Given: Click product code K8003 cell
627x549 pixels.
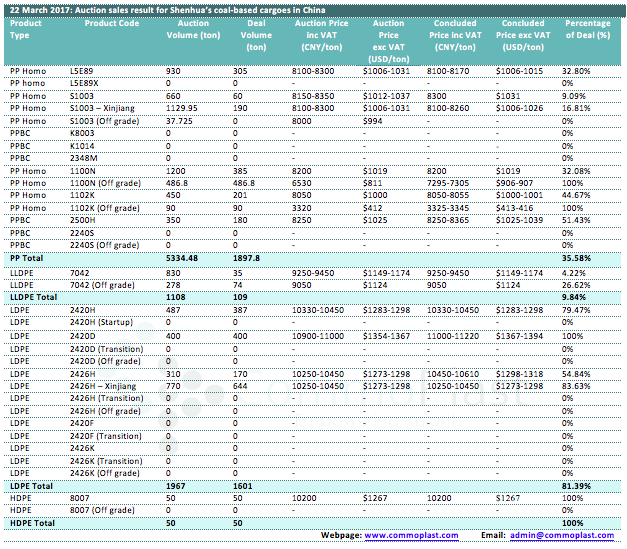Looking at the screenshot, I should pyautogui.click(x=83, y=132).
